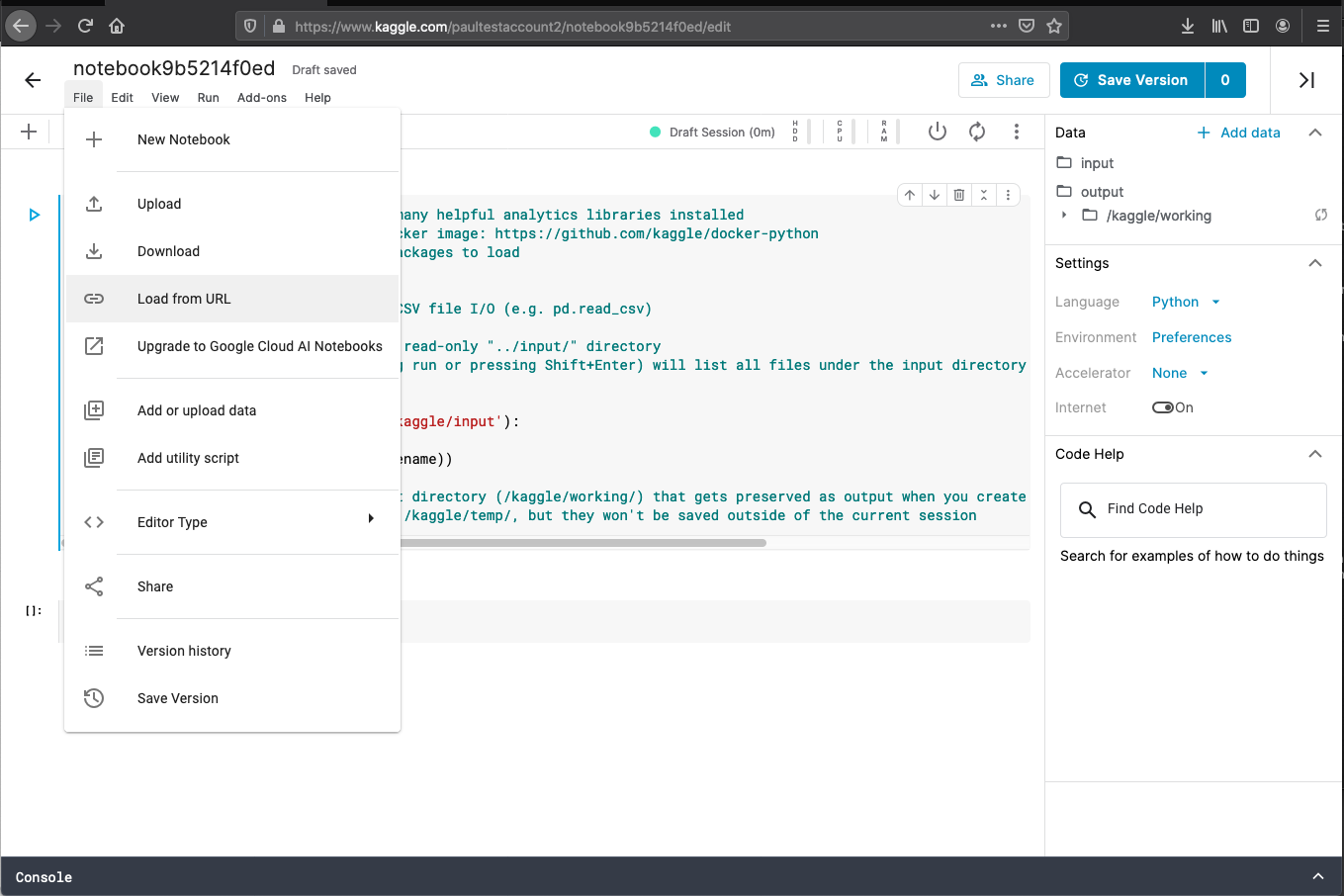
Task: Delete the cell using trash icon
Action: (958, 195)
